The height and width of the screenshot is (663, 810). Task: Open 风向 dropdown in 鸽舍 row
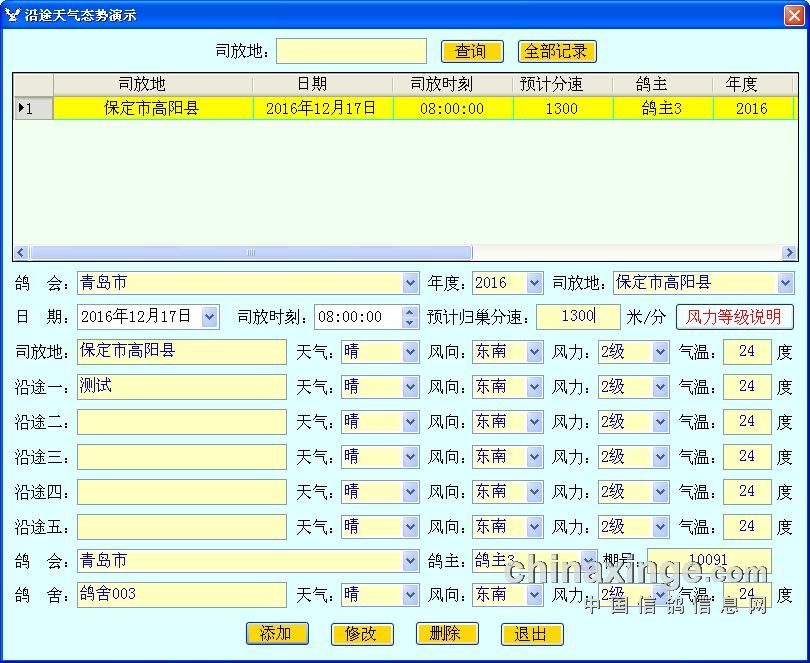tap(534, 595)
